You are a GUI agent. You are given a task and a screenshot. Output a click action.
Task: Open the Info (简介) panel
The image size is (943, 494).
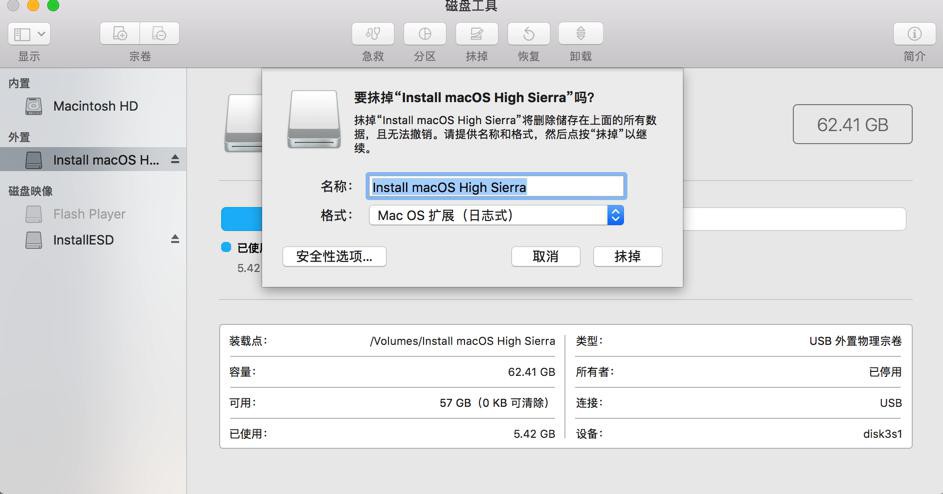tap(914, 34)
